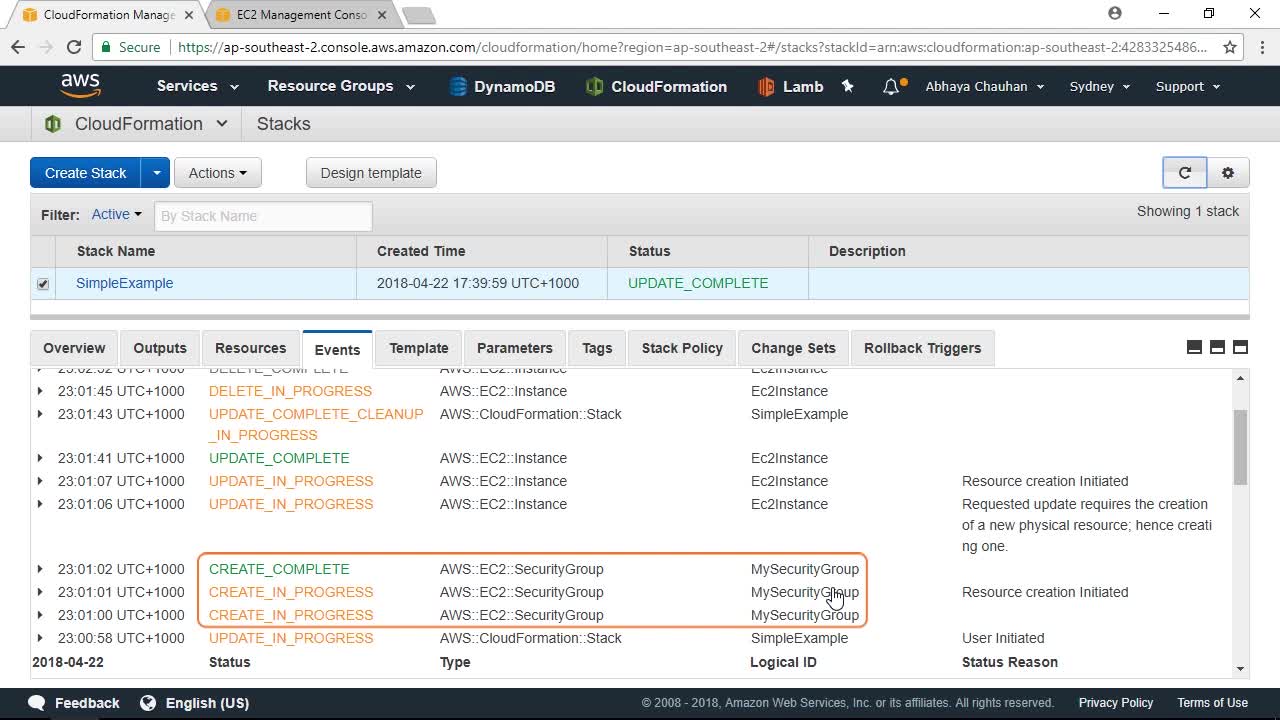Open the CloudFormation breadcrumb dropdown
Screen dimensions: 1280x720
tap(222, 124)
